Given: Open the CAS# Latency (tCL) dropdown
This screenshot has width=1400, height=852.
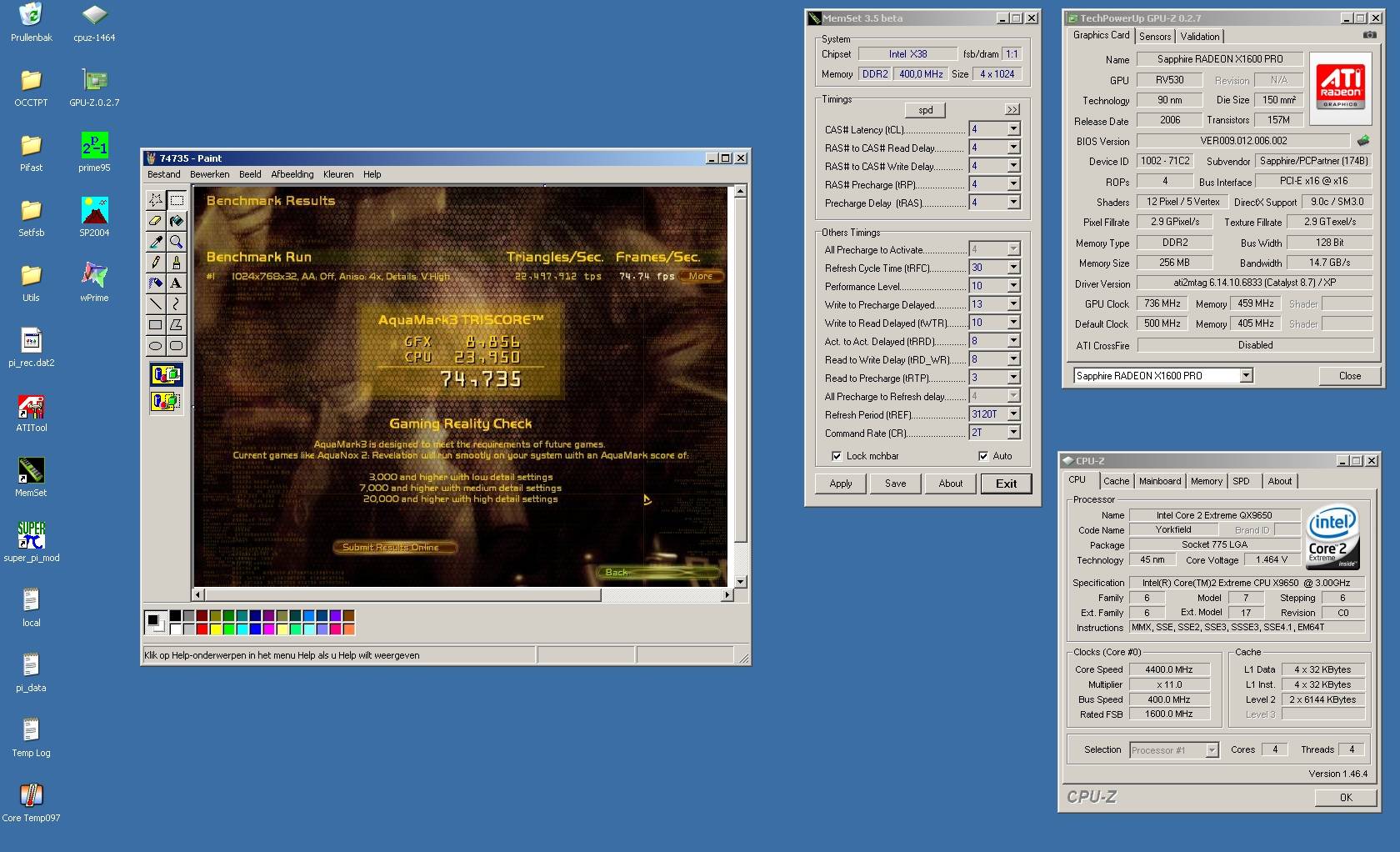Looking at the screenshot, I should 1013,129.
